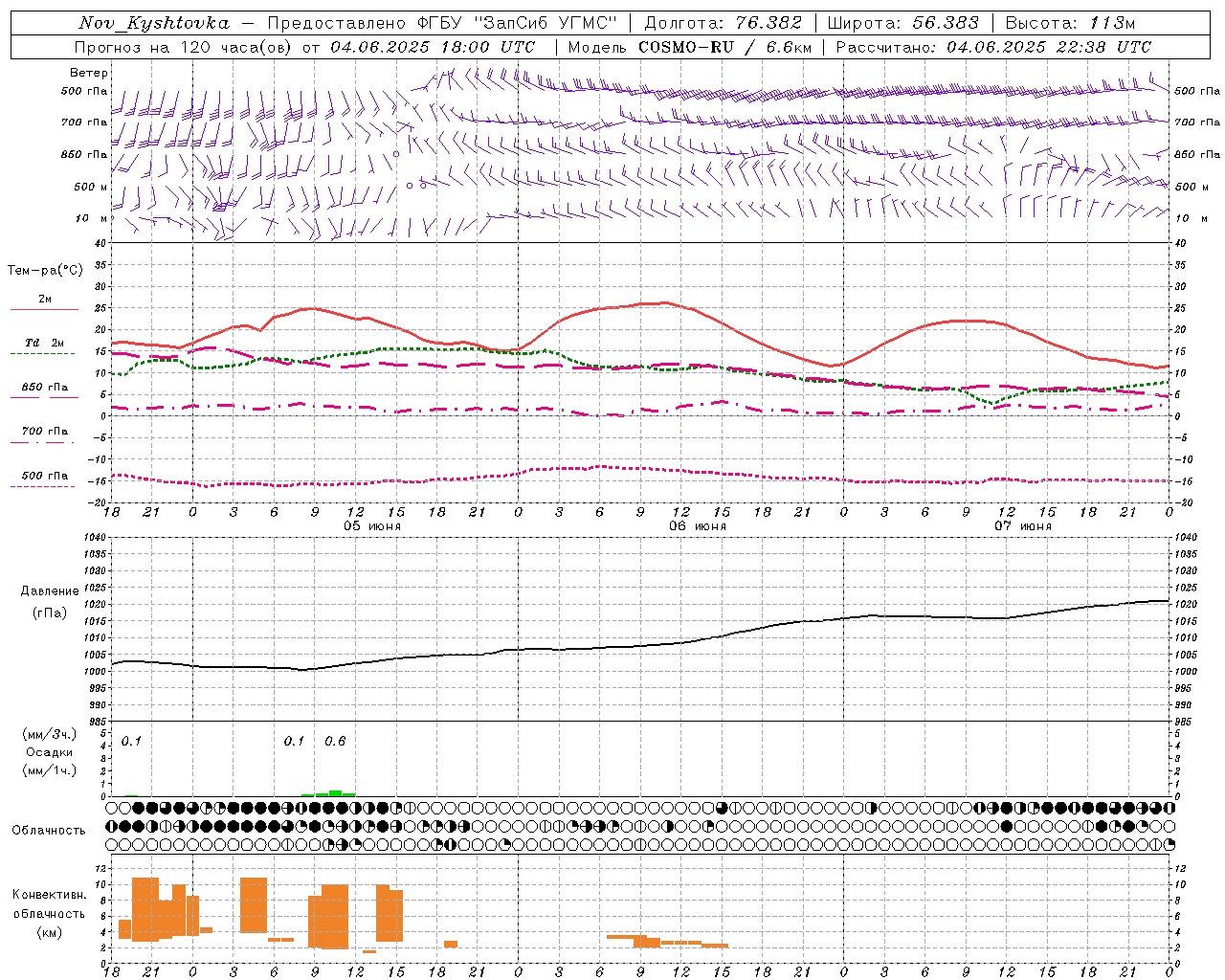Click the station name Nov_Kyshtovka in the header
Image resolution: width=1225 pixels, height=980 pixels.
(x=154, y=23)
